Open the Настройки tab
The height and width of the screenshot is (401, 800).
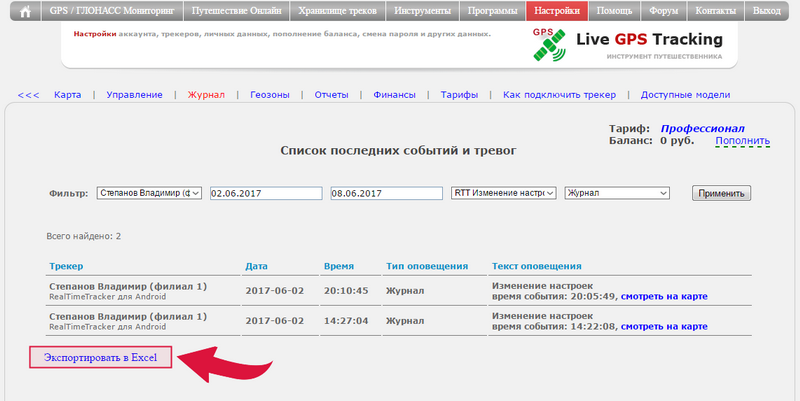[555, 11]
